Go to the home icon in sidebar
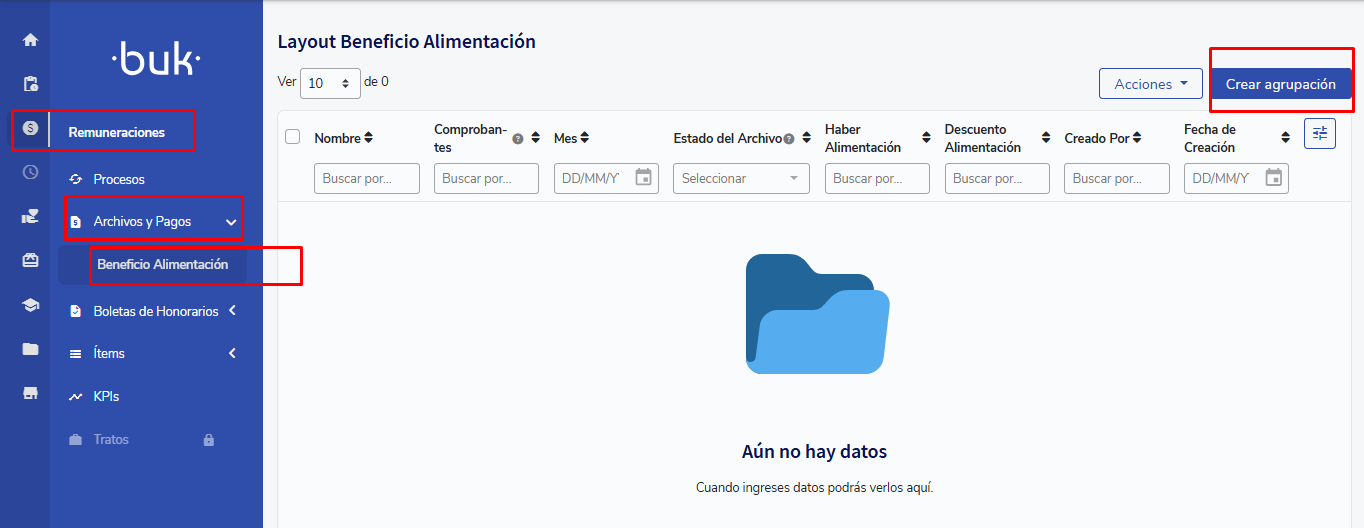The height and width of the screenshot is (528, 1364). tap(30, 40)
